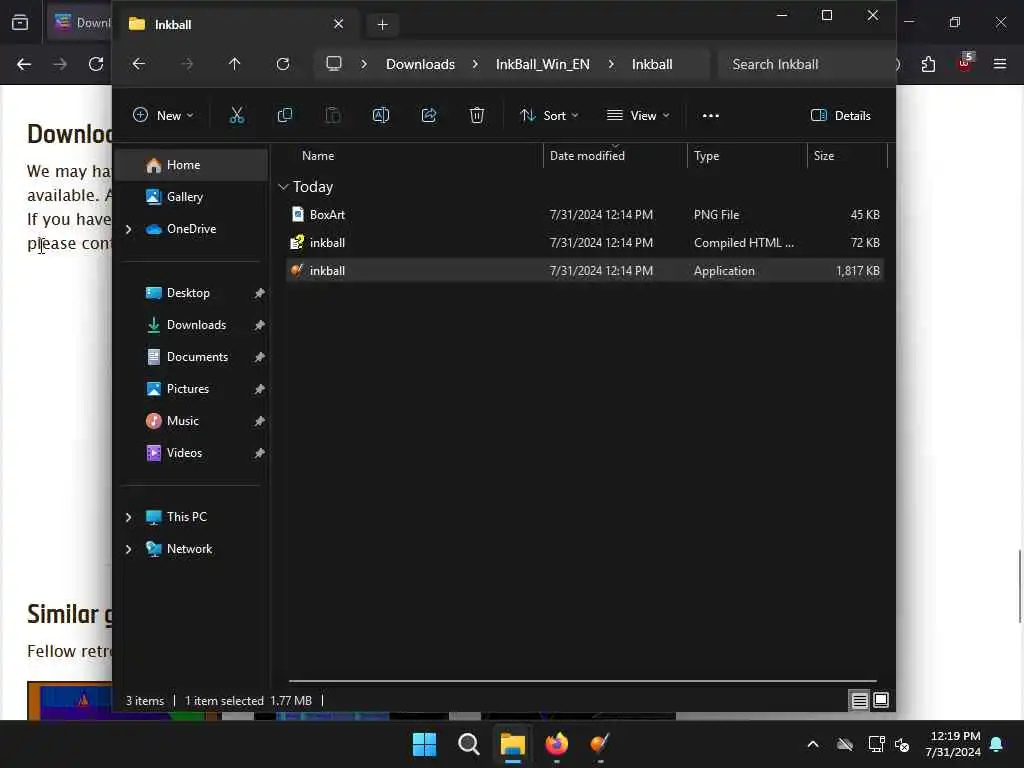Click the File Explorer taskbar icon
The height and width of the screenshot is (768, 1024).
coord(513,744)
